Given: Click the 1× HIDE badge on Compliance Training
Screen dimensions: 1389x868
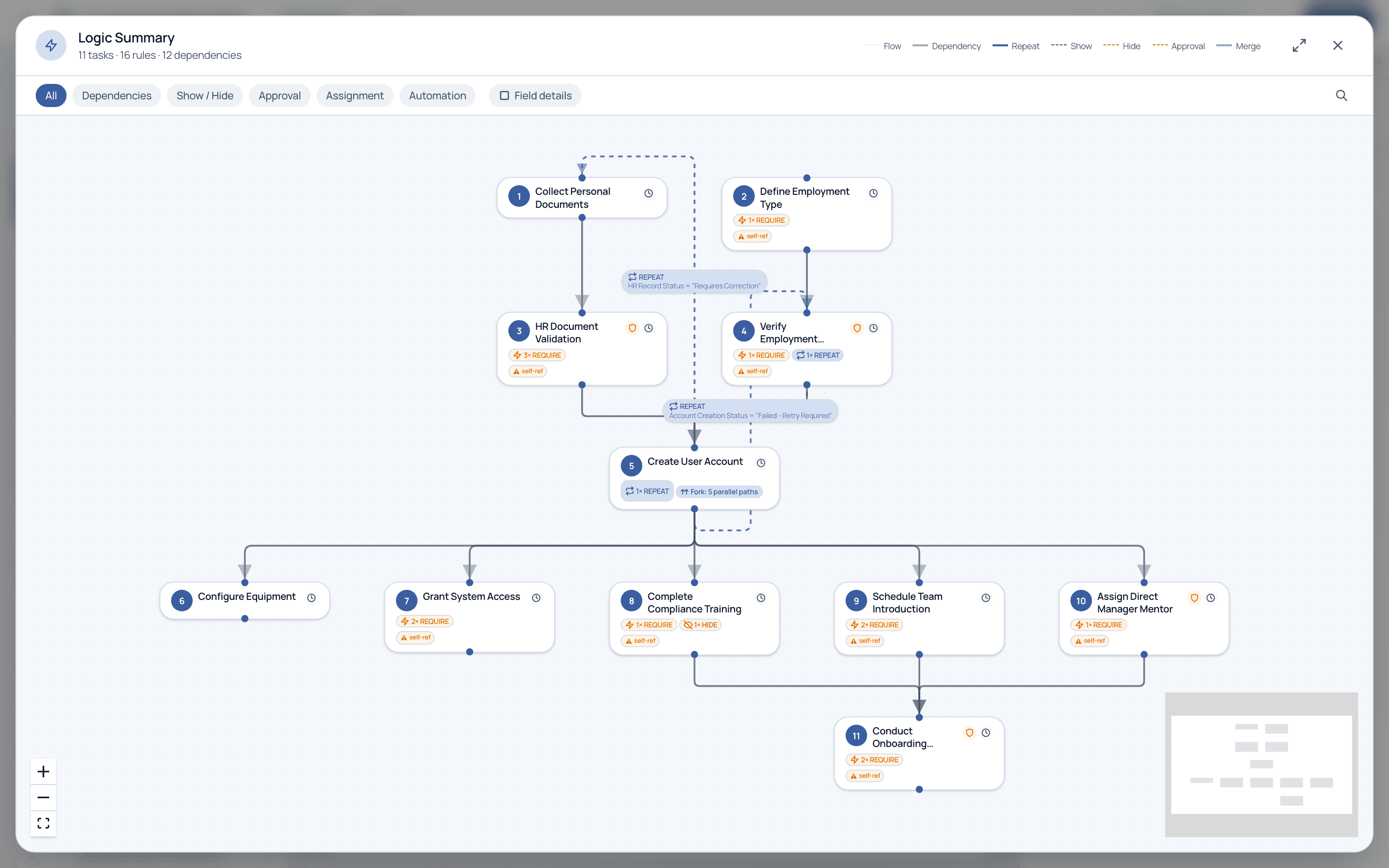Looking at the screenshot, I should [x=700, y=624].
